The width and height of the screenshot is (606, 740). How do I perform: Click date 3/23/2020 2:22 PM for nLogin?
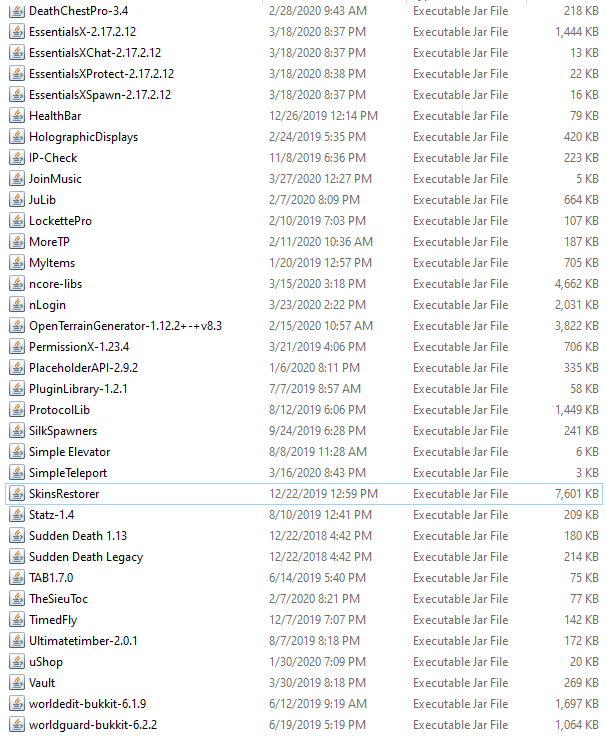[317, 305]
